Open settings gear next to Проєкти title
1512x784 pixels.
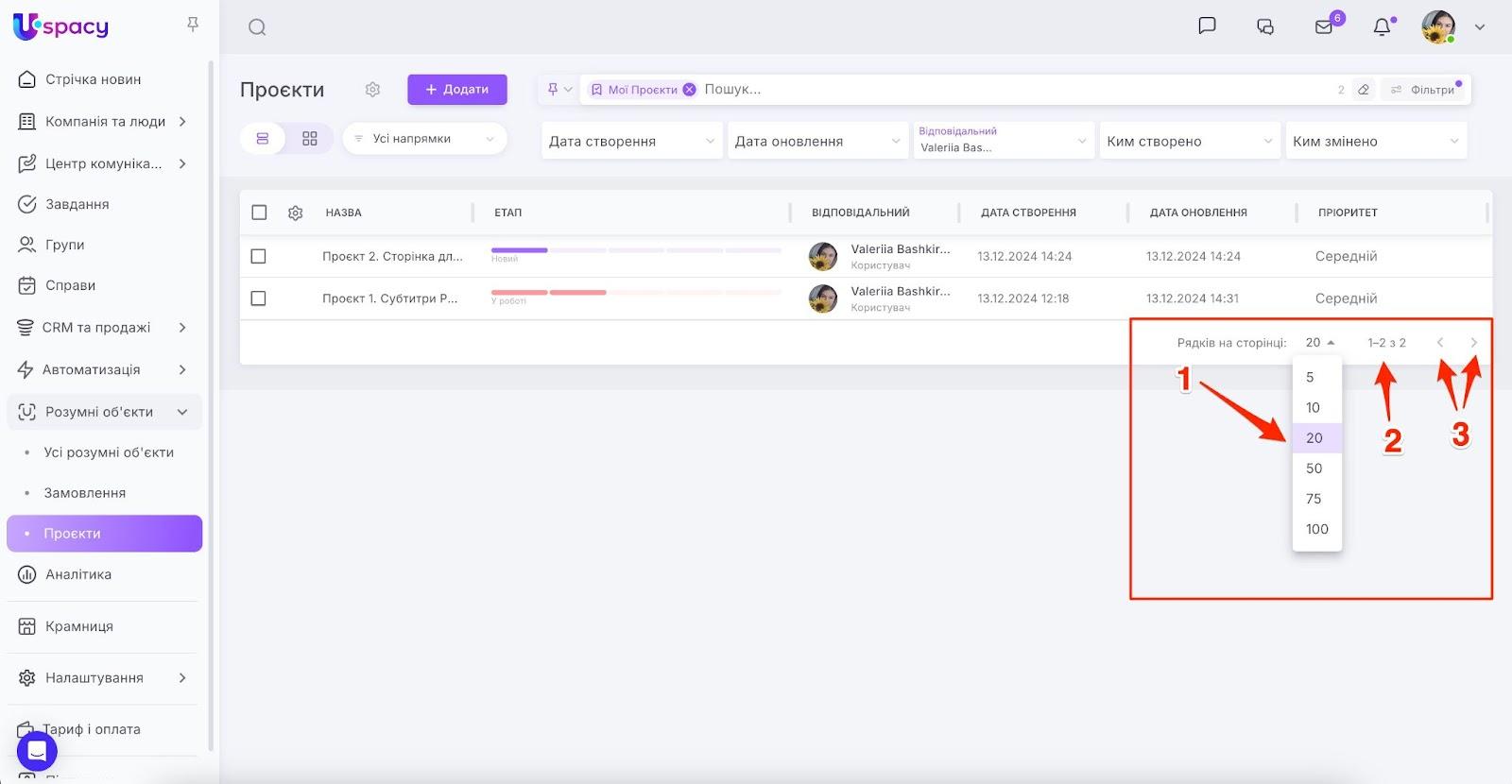coord(372,90)
